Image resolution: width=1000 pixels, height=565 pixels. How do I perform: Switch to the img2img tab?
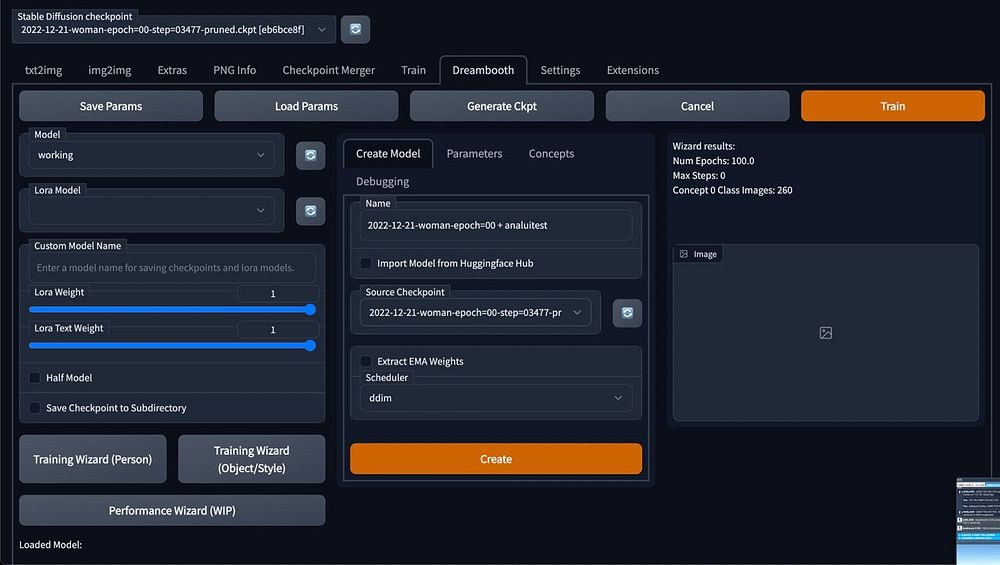coord(110,70)
